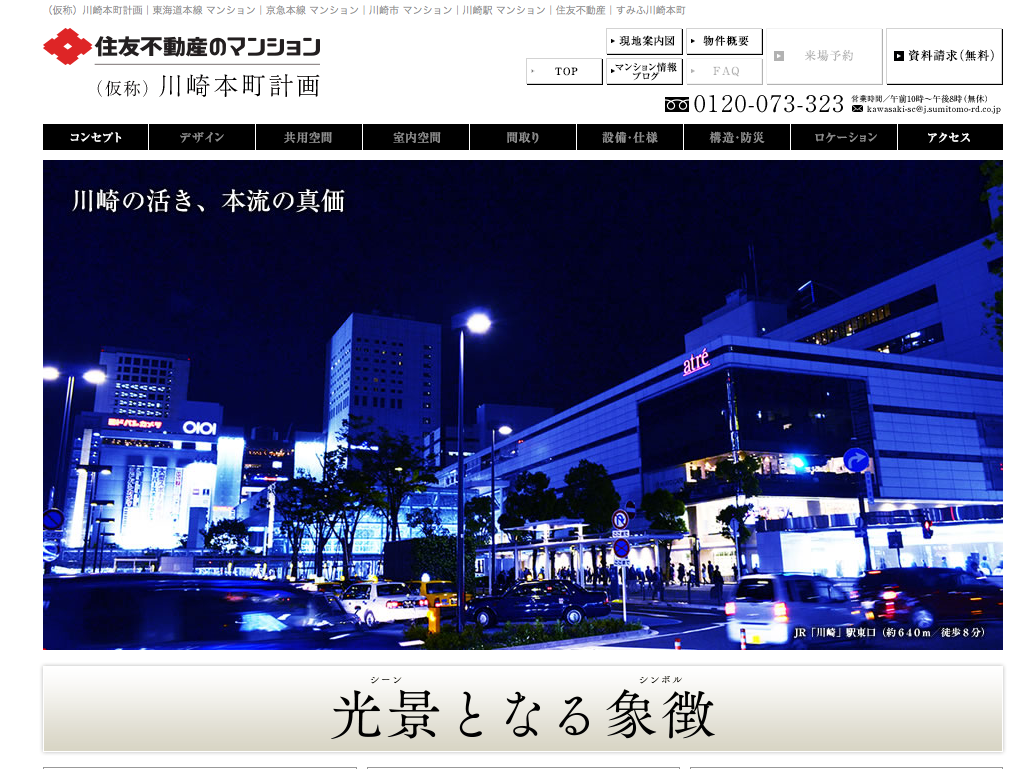1029x769 pixels.
Task: Click the Kawasaki station night hero image
Action: 522,405
